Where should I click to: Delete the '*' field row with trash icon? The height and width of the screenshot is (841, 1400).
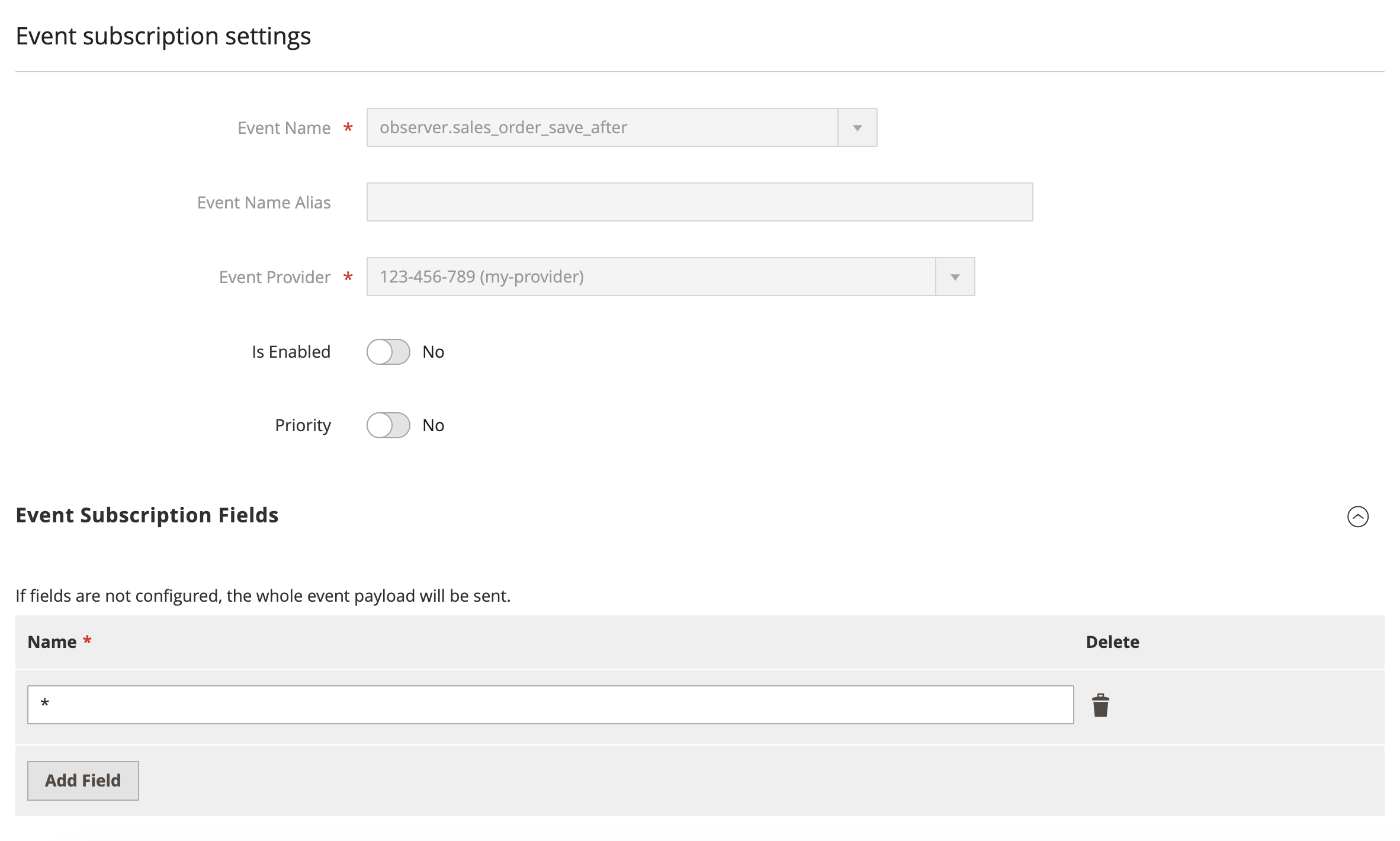pyautogui.click(x=1100, y=705)
